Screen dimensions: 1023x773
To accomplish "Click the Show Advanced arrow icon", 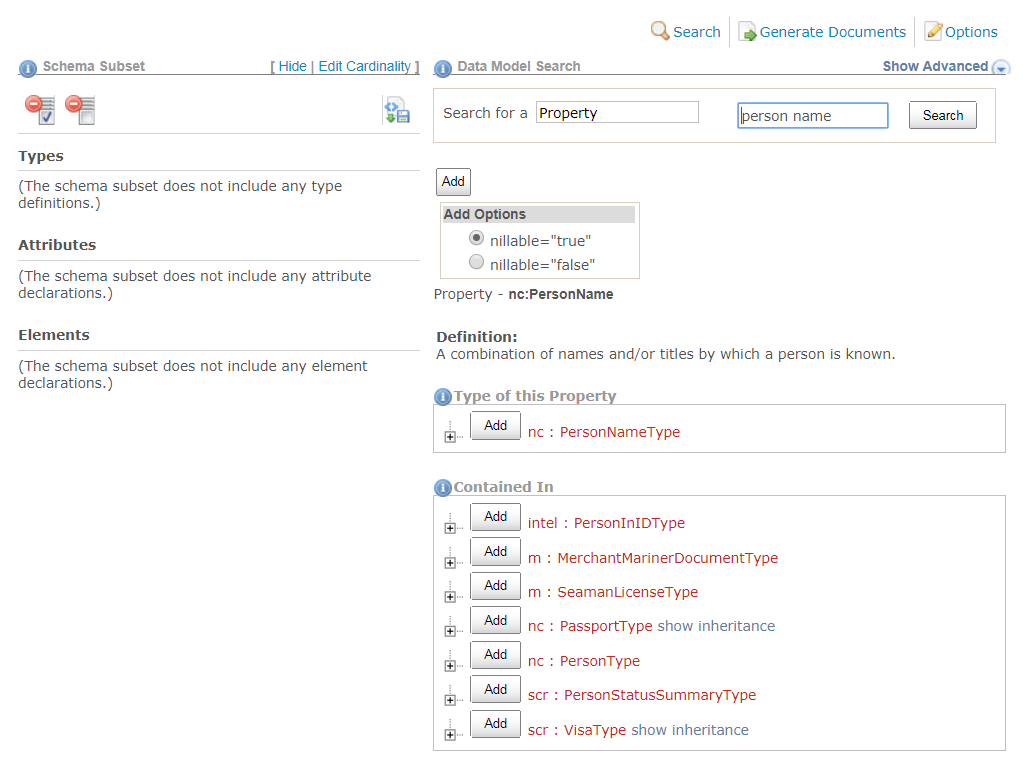I will coord(1001,68).
